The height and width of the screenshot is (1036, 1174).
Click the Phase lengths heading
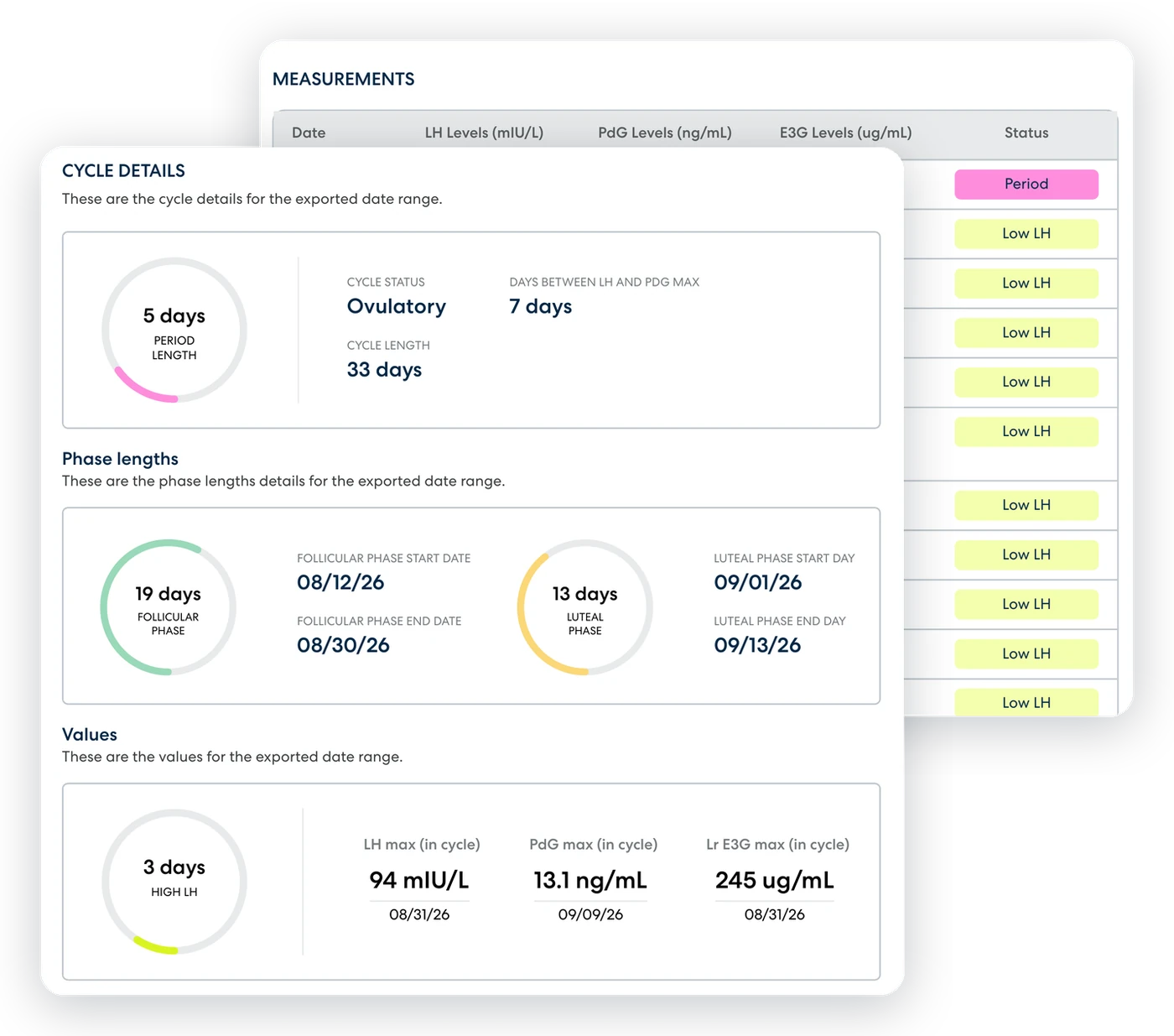coord(120,459)
